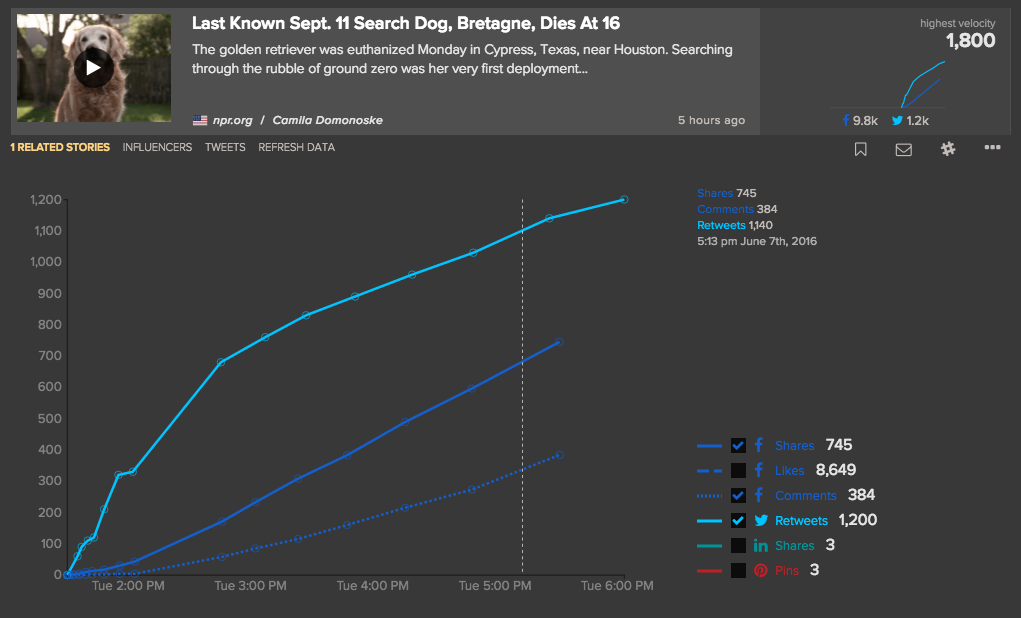Open the envelope email icon
The image size is (1021, 618).
(x=903, y=148)
